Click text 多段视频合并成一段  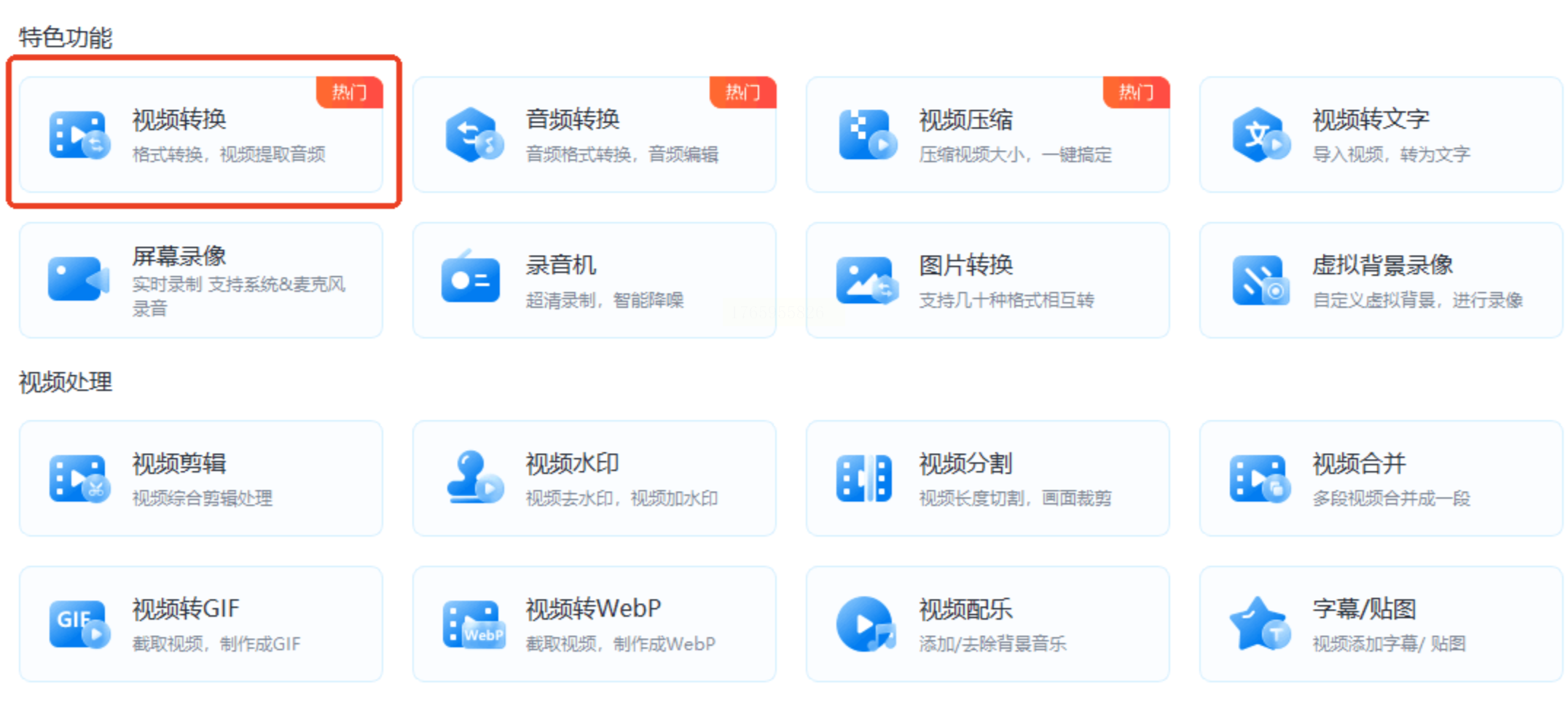[1392, 498]
